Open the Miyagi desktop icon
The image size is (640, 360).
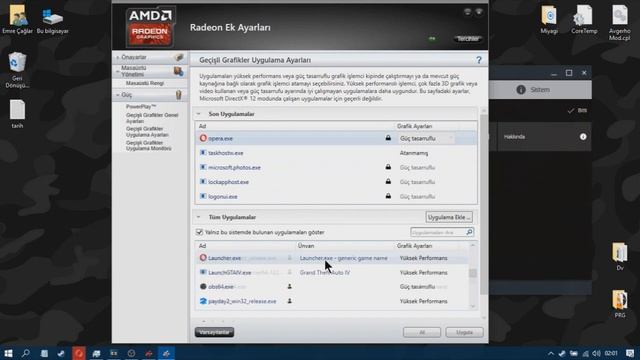click(x=549, y=20)
